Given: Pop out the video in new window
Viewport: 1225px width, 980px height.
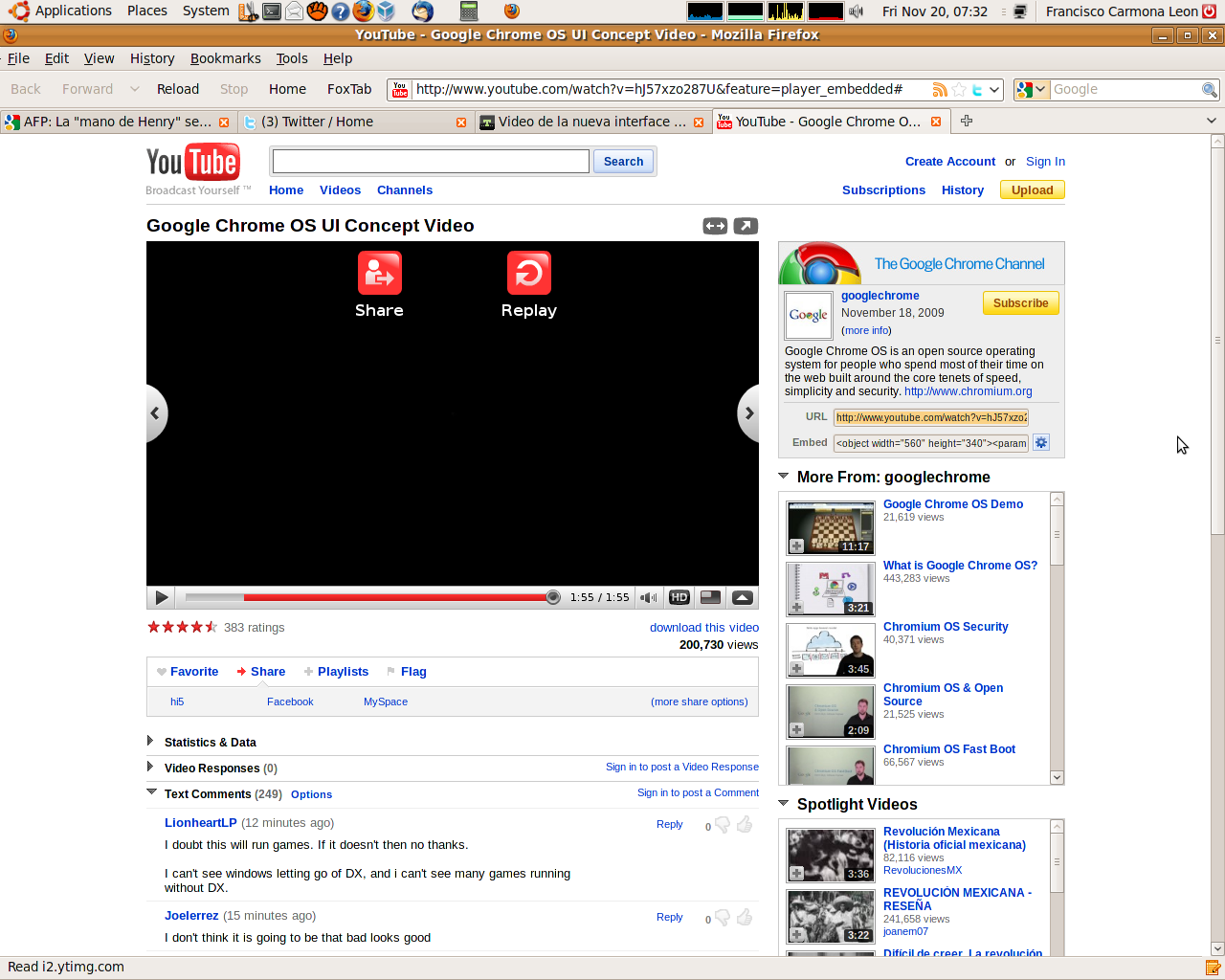Looking at the screenshot, I should (x=746, y=226).
